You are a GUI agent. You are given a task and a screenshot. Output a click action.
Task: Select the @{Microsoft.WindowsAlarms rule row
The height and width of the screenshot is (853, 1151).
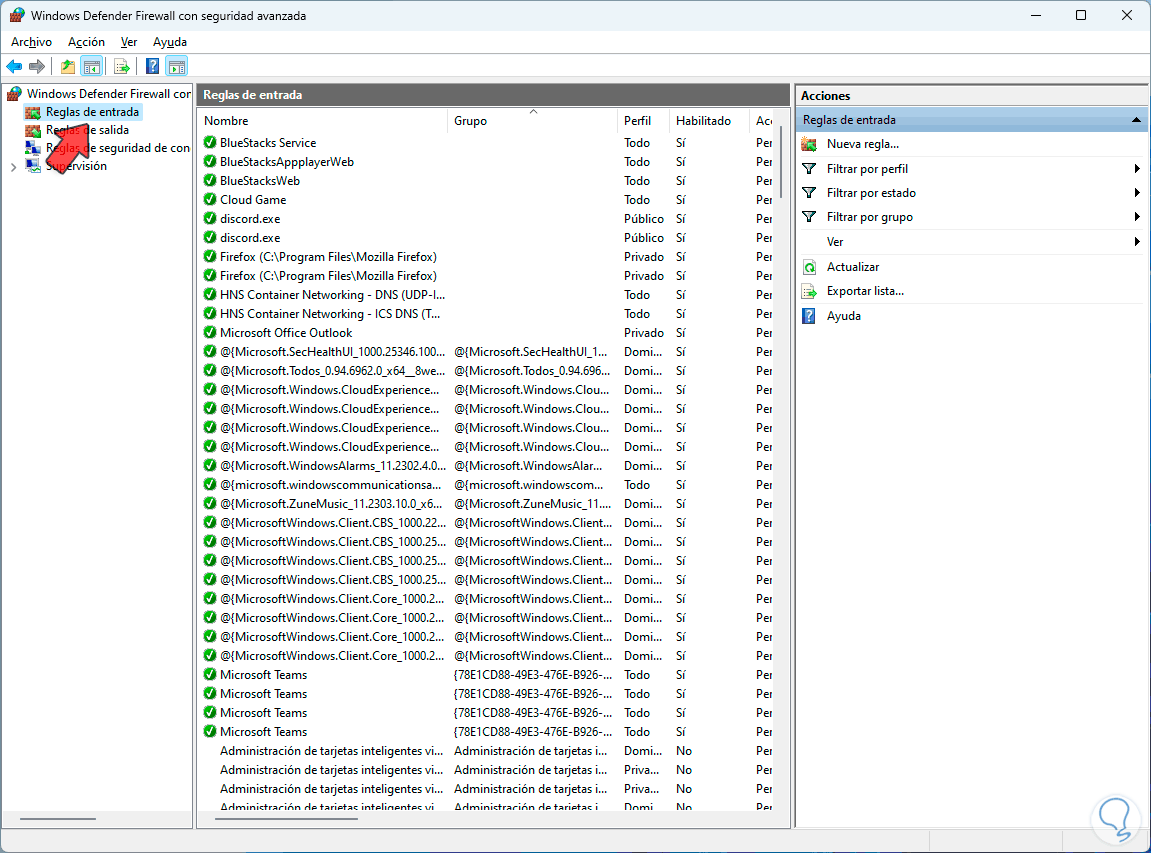(487, 465)
